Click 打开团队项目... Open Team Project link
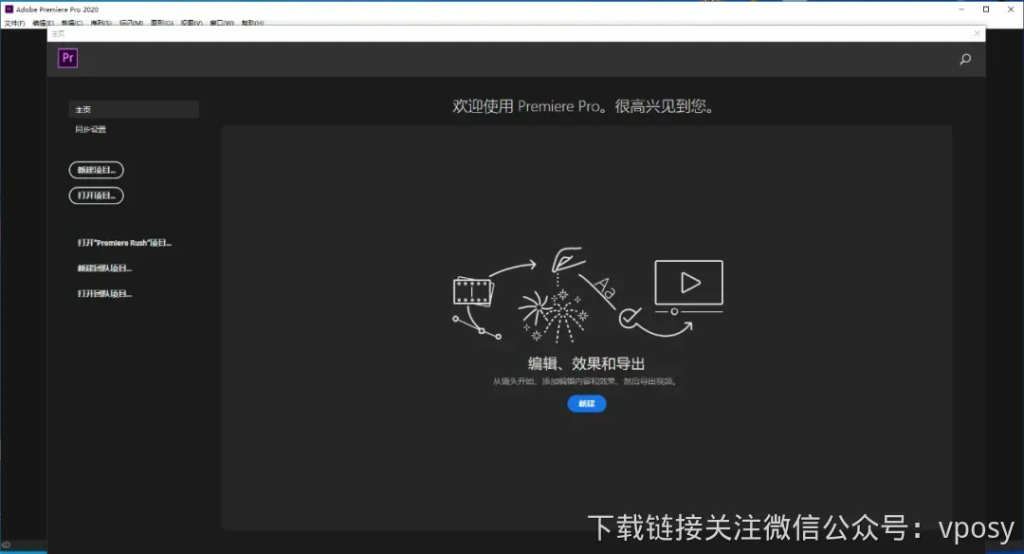Viewport: 1024px width, 554px height. tap(104, 294)
